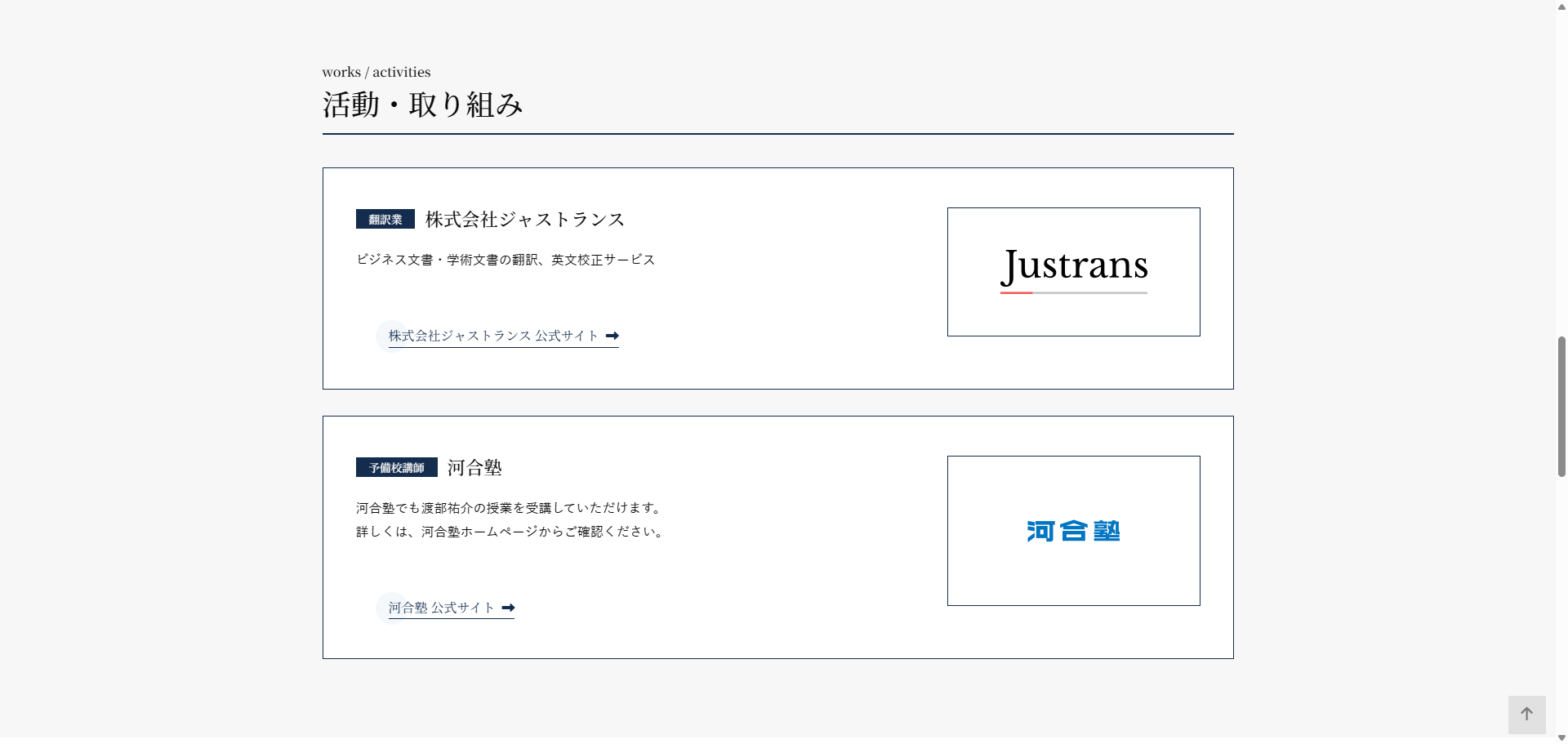
Task: Click the scrollbar up arrow
Action: 1561,6
